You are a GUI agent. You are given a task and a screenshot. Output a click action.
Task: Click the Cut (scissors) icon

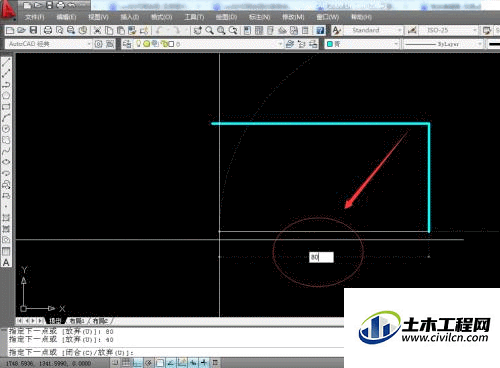[97, 31]
